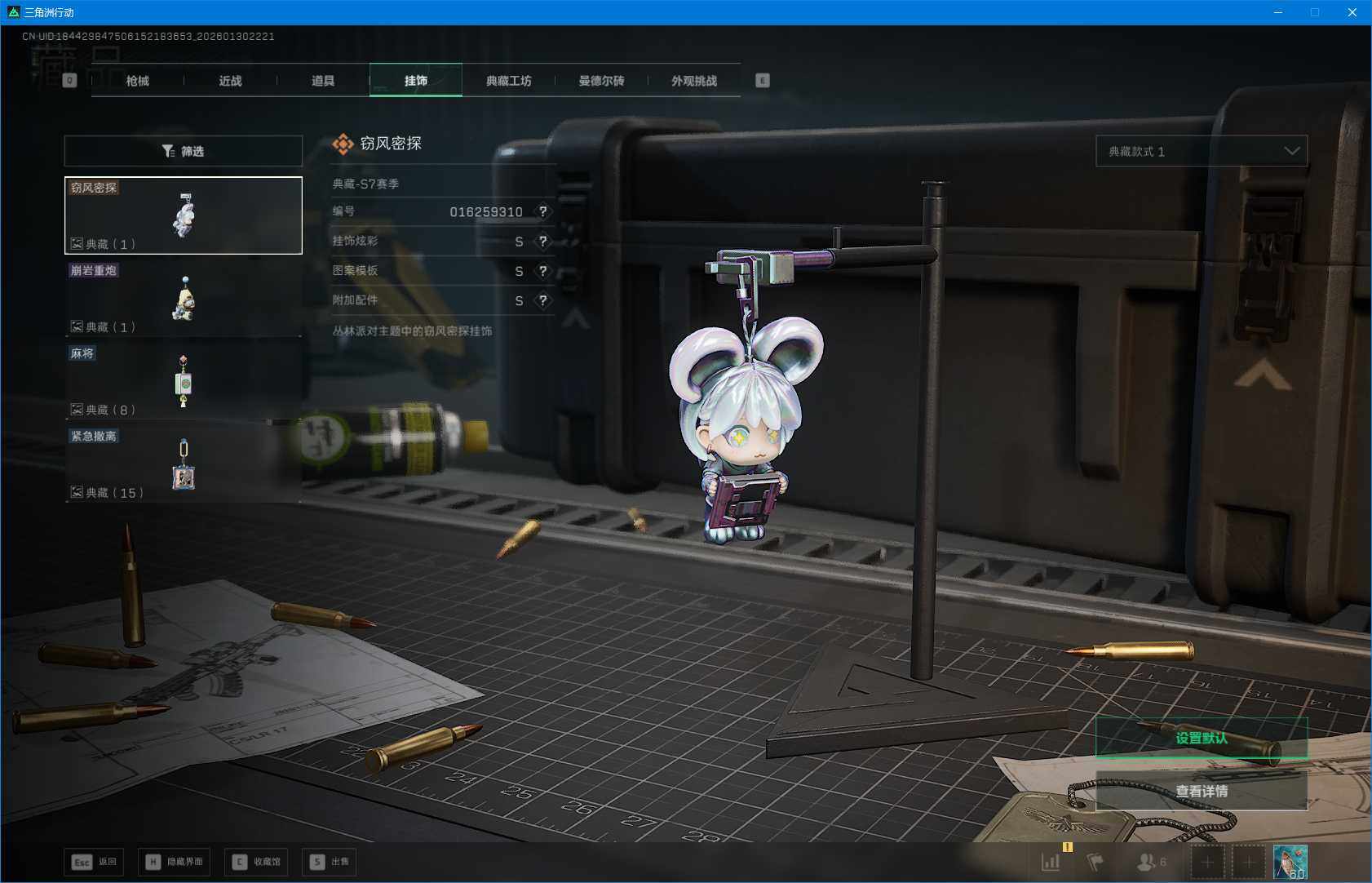Switch to the 典藏工坊 tab

508,81
